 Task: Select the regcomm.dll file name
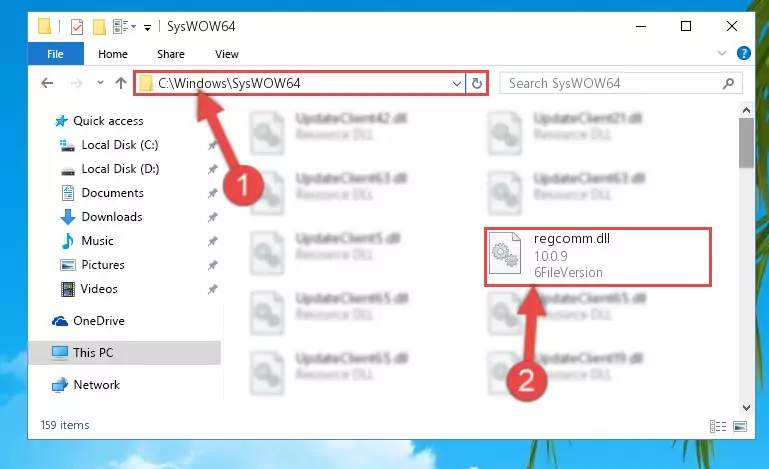pyautogui.click(x=572, y=239)
